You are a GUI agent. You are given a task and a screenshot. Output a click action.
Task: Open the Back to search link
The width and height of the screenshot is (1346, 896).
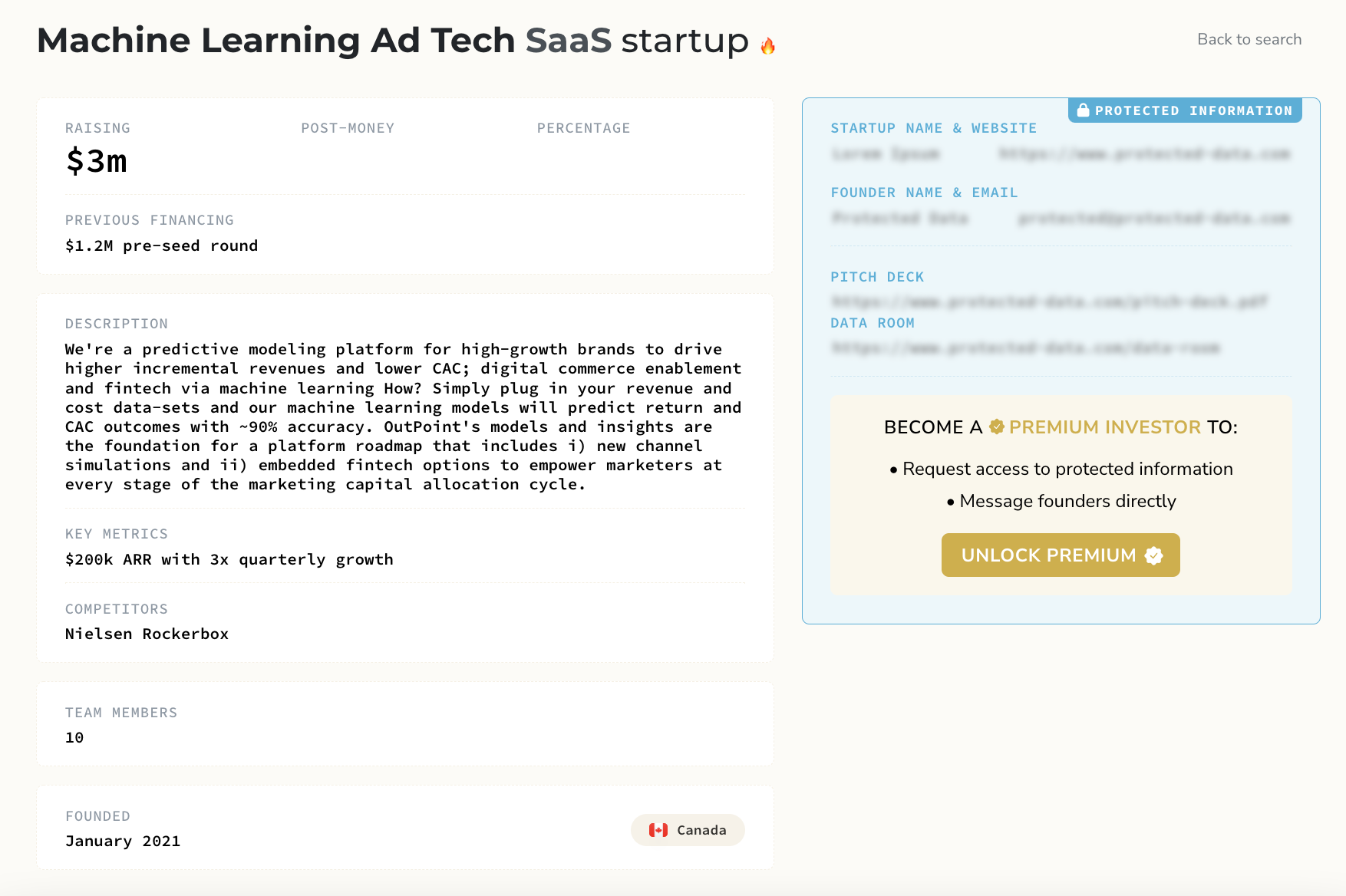[x=1249, y=38]
